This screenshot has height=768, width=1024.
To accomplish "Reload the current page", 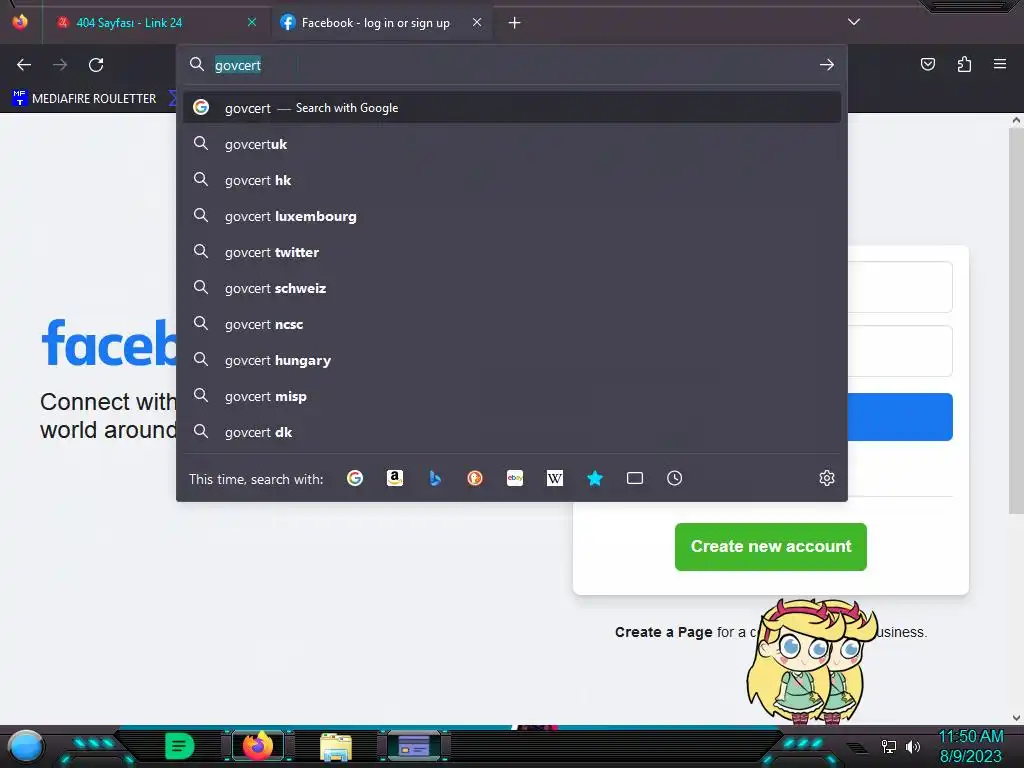I will click(x=96, y=65).
